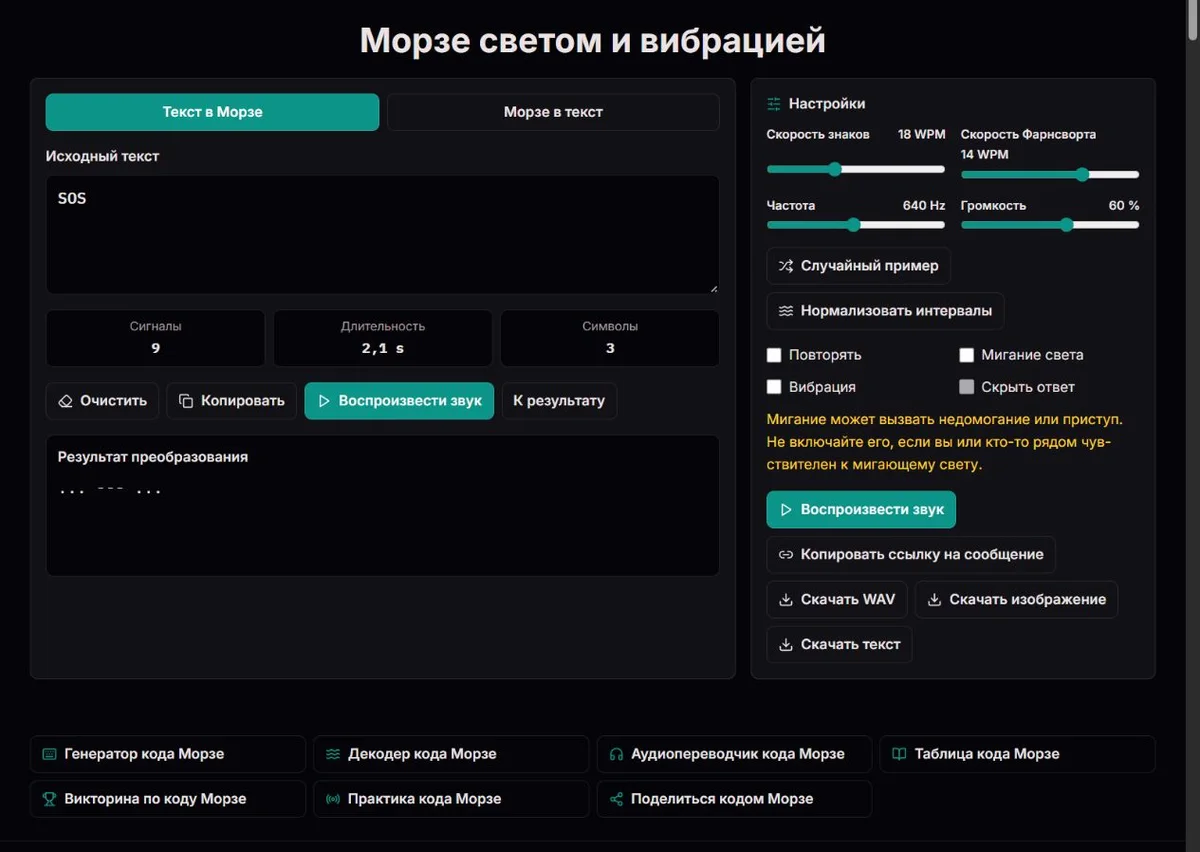
Task: Click the Сигналы value 9
Action: [x=156, y=349]
